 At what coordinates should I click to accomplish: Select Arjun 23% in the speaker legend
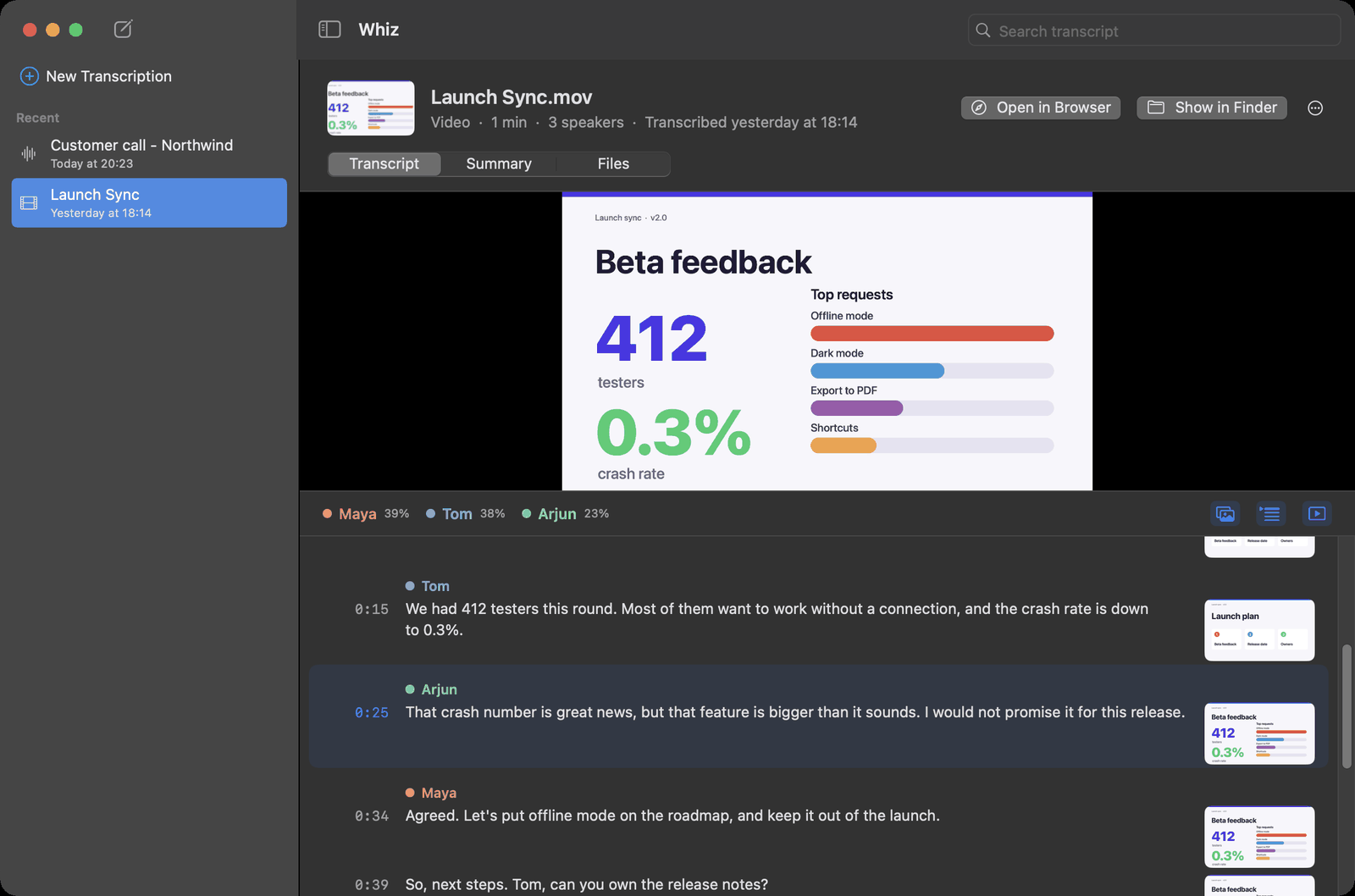566,514
